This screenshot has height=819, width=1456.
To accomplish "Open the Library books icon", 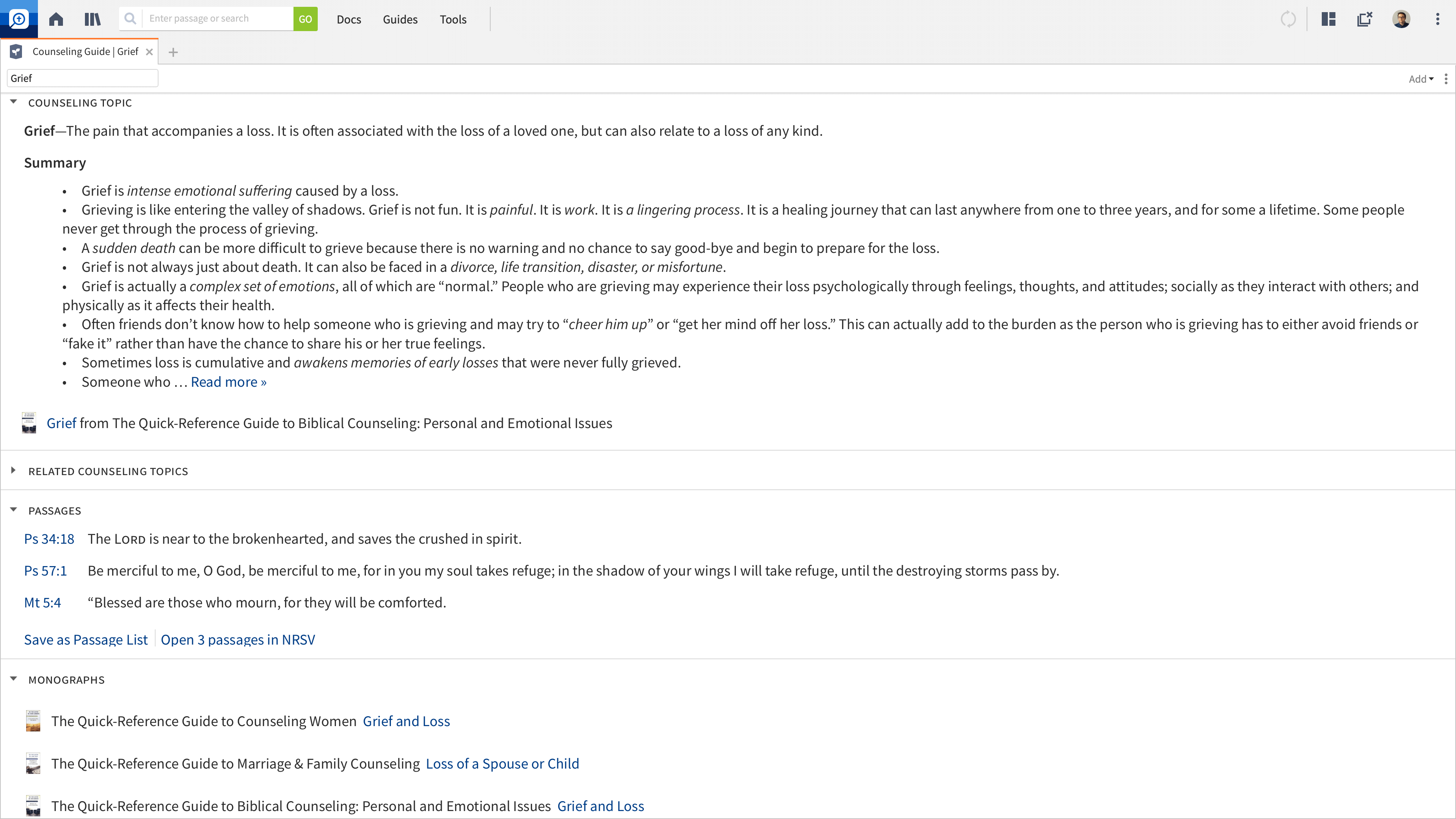I will pyautogui.click(x=92, y=19).
